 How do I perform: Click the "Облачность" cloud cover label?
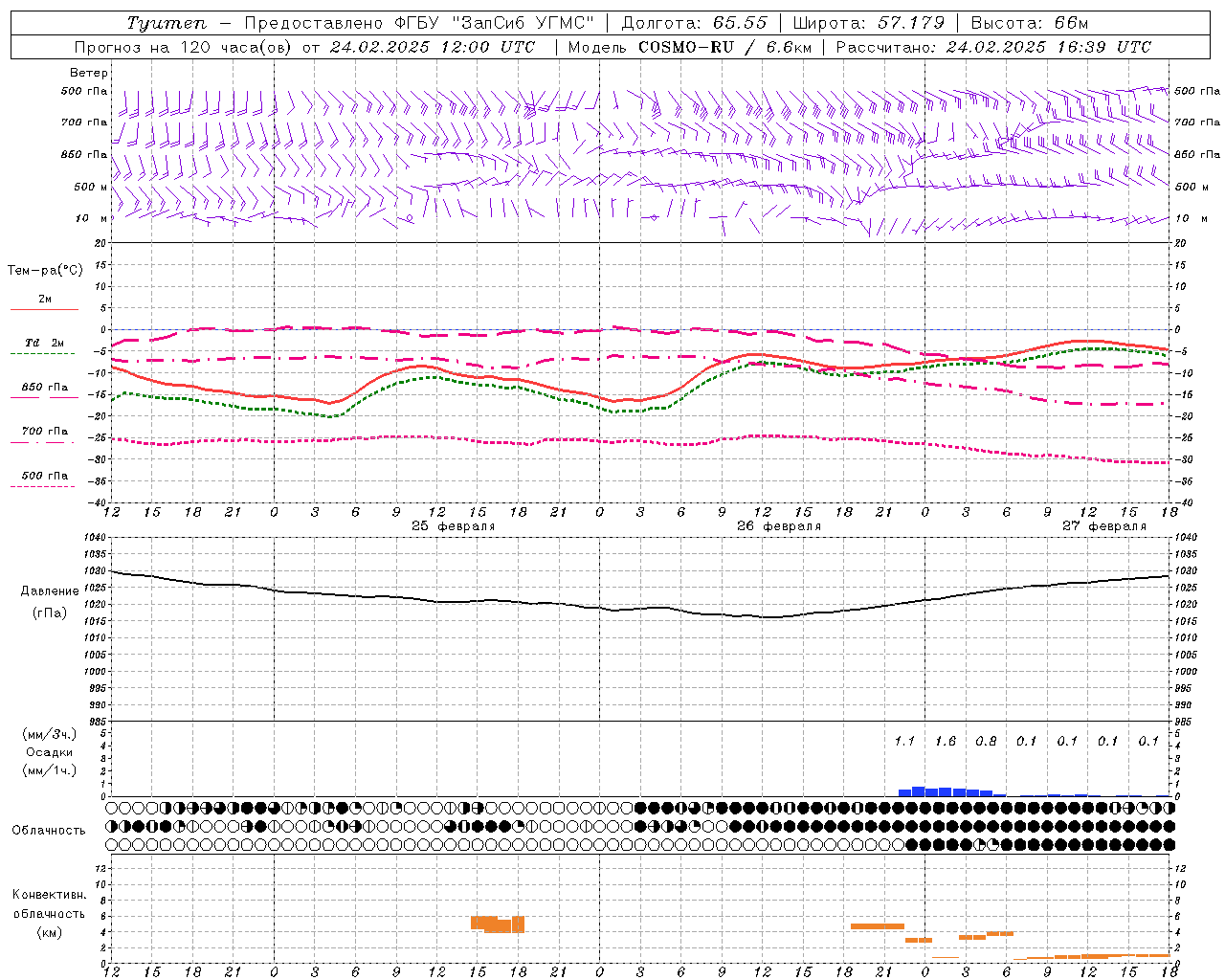(x=49, y=830)
